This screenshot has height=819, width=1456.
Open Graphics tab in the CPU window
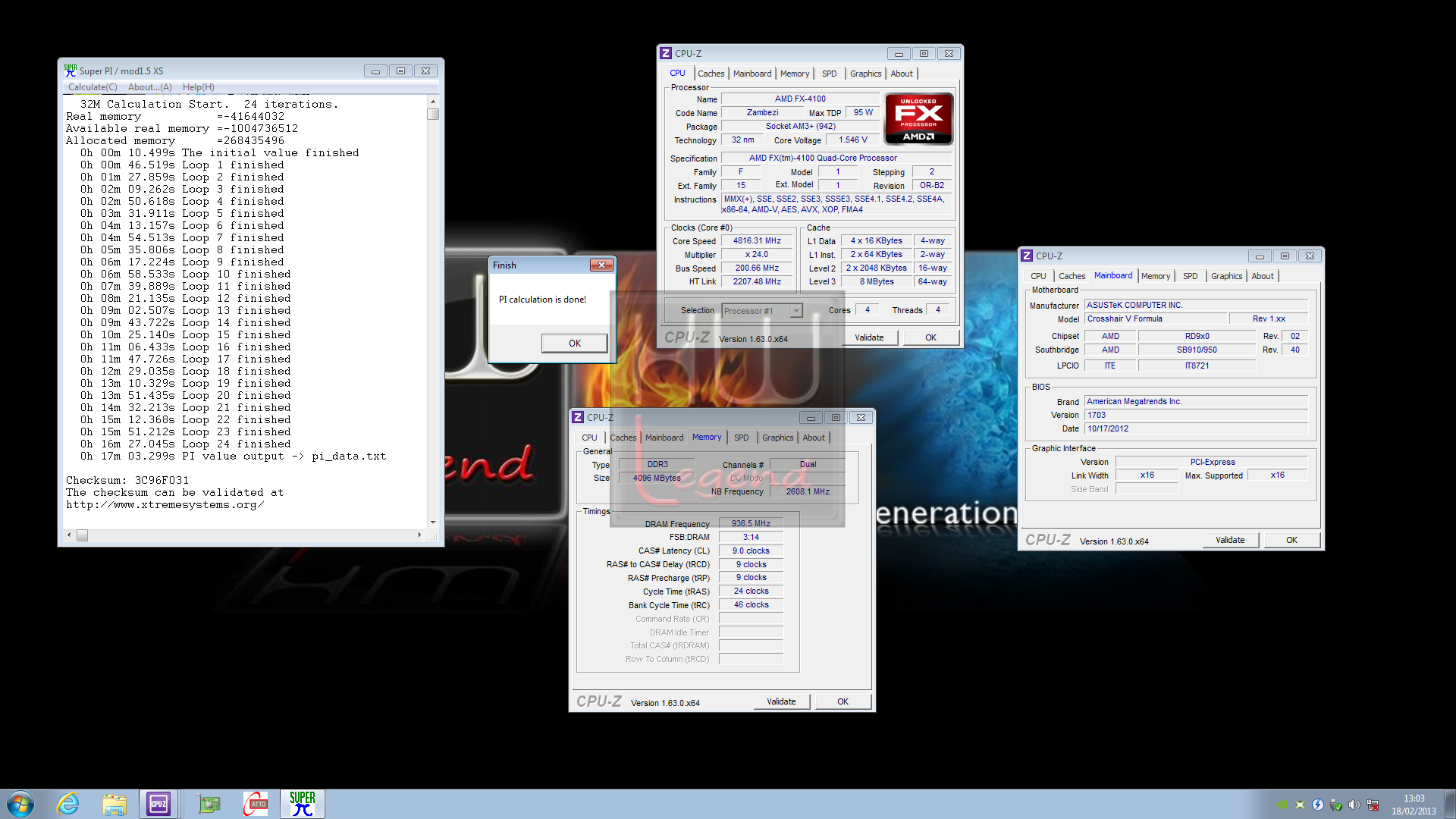(x=865, y=74)
